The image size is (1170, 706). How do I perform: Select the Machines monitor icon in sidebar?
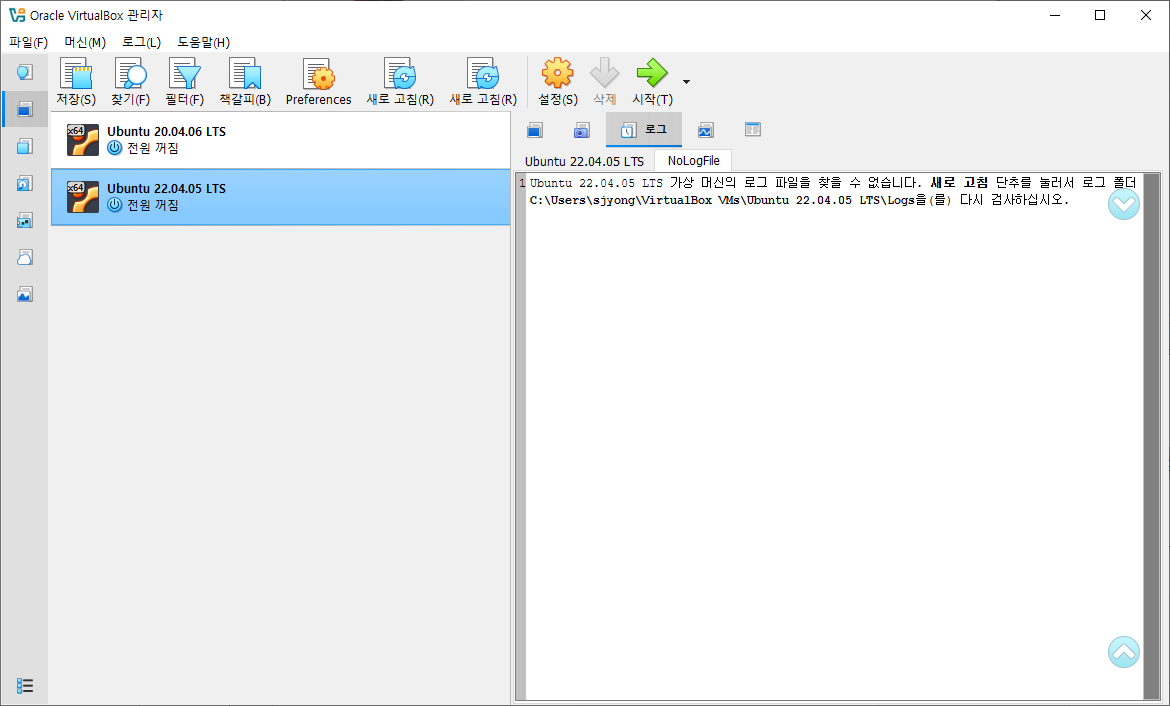25,110
